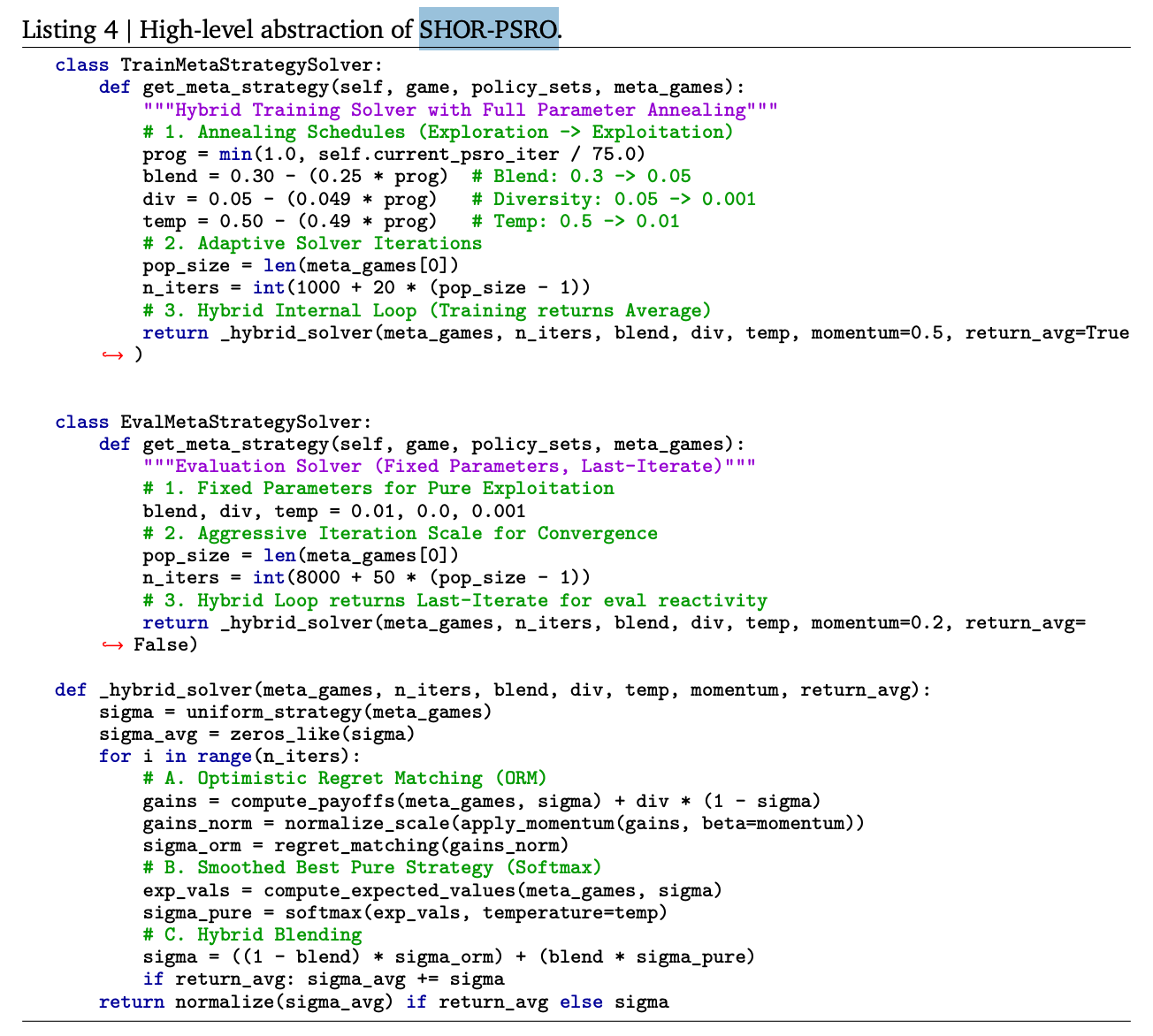Click the highlighted SHOR-PSRO text in caption
The image size is (1153, 1036).
(x=488, y=29)
